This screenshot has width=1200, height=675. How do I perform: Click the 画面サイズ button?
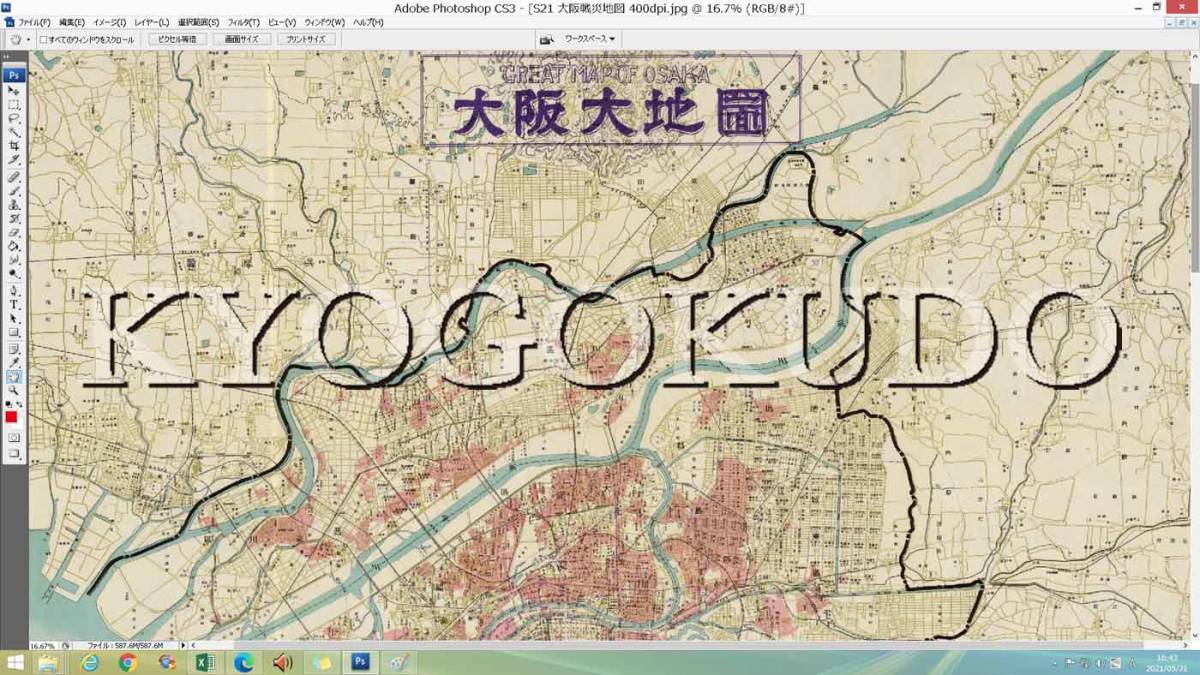point(241,40)
